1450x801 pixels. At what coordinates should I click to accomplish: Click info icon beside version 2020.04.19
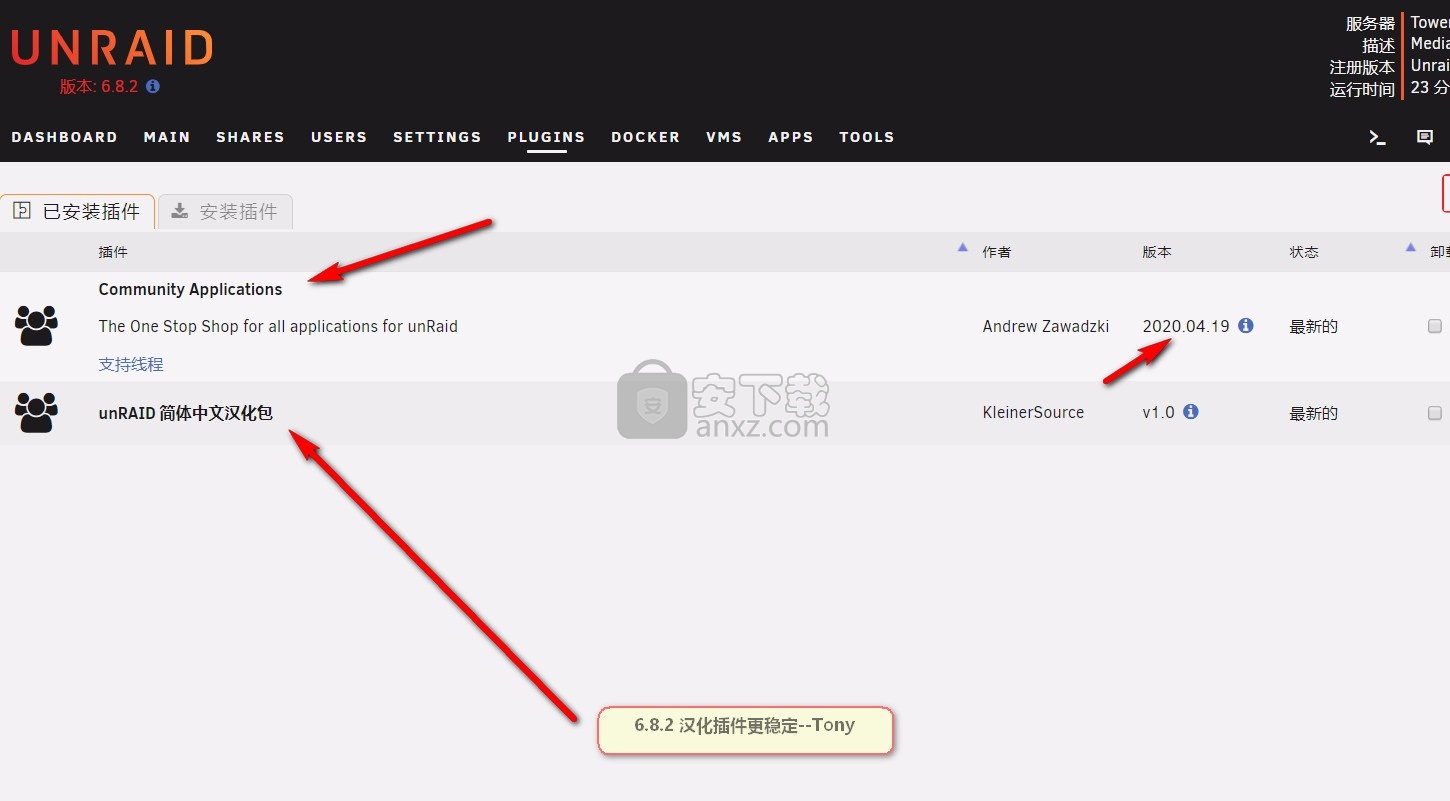pos(1246,325)
